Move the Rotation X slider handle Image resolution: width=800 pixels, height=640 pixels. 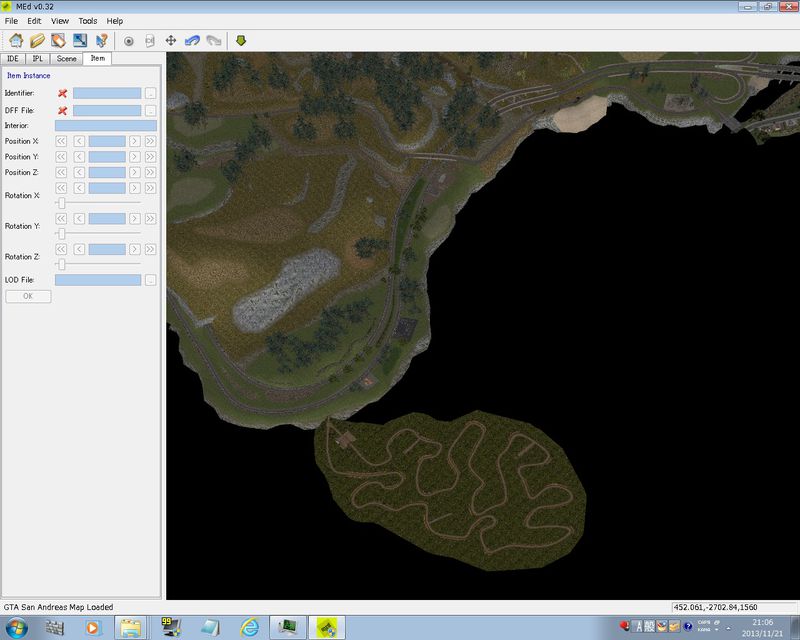tap(62, 203)
